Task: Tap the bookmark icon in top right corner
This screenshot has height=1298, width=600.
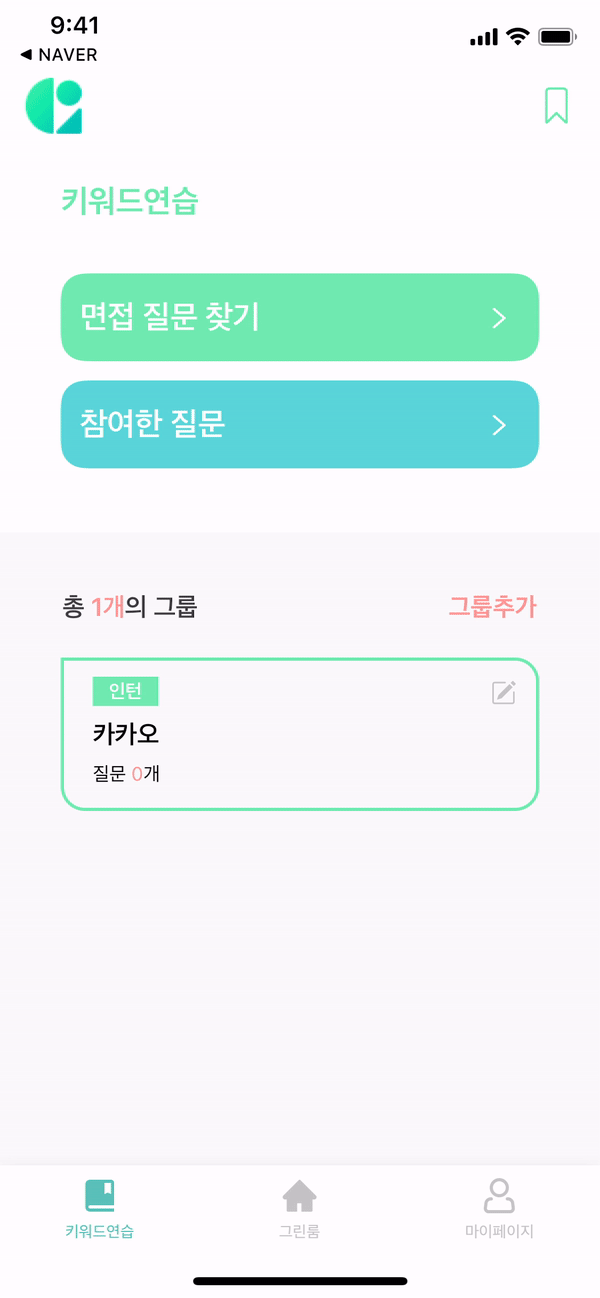Action: [x=556, y=105]
